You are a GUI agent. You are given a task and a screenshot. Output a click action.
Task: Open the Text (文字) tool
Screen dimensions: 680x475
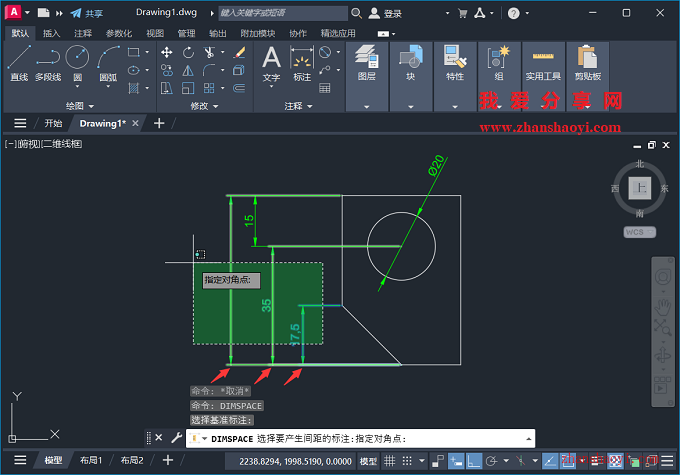click(271, 64)
